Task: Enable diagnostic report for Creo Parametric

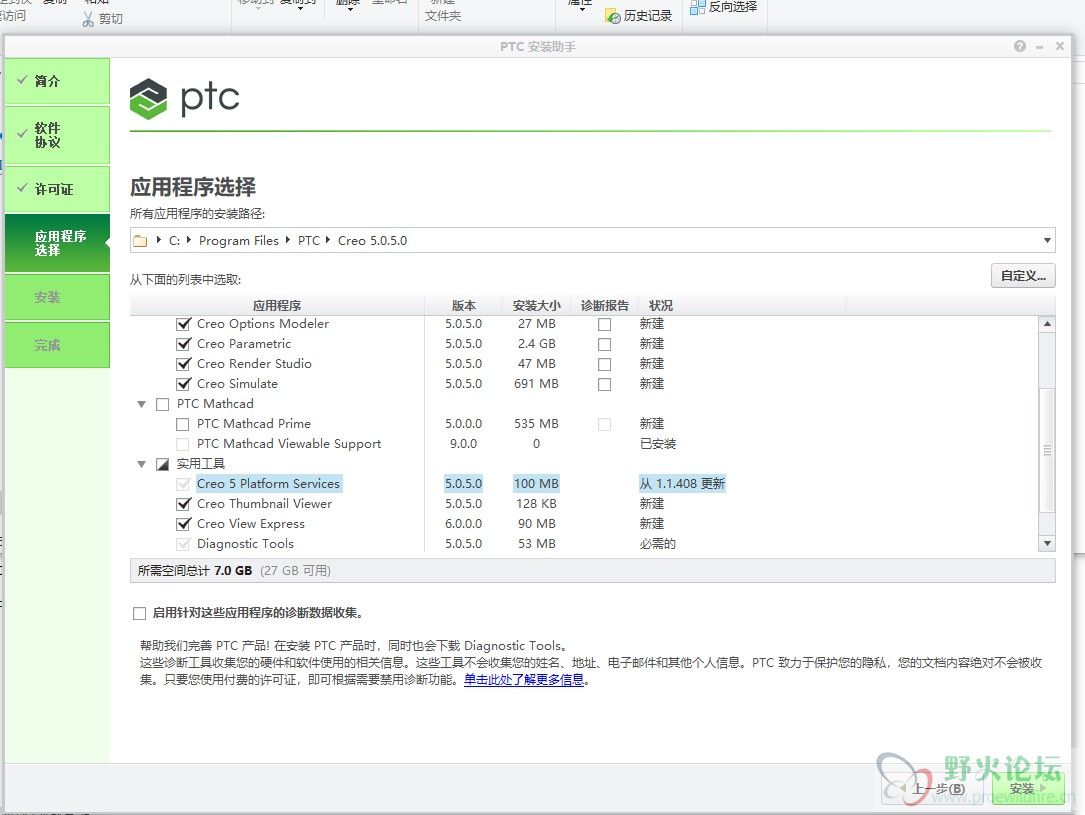Action: 605,345
